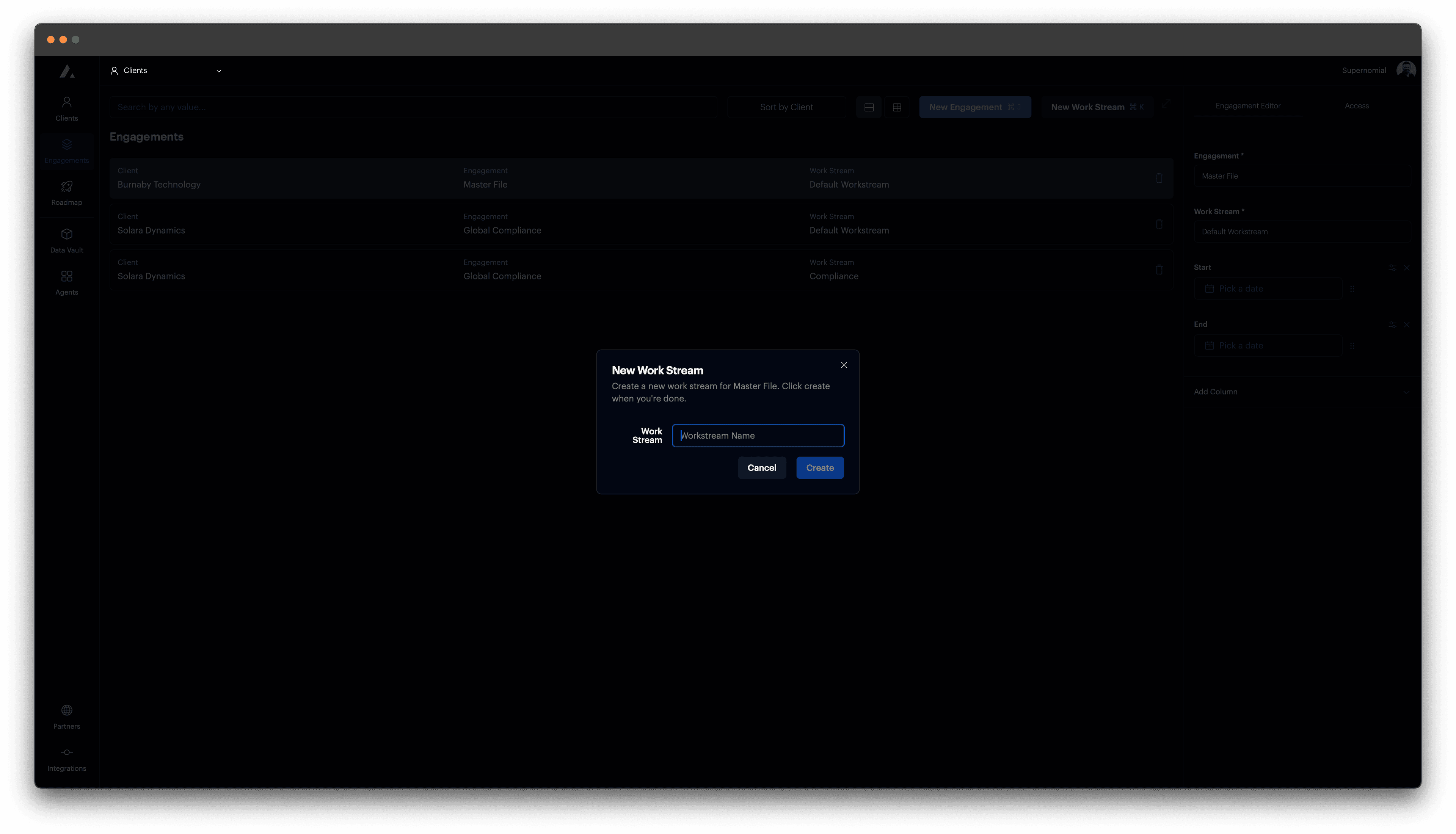Delete the Burnaby Technology engagement row
Viewport: 1456px width, 834px height.
coord(1159,177)
